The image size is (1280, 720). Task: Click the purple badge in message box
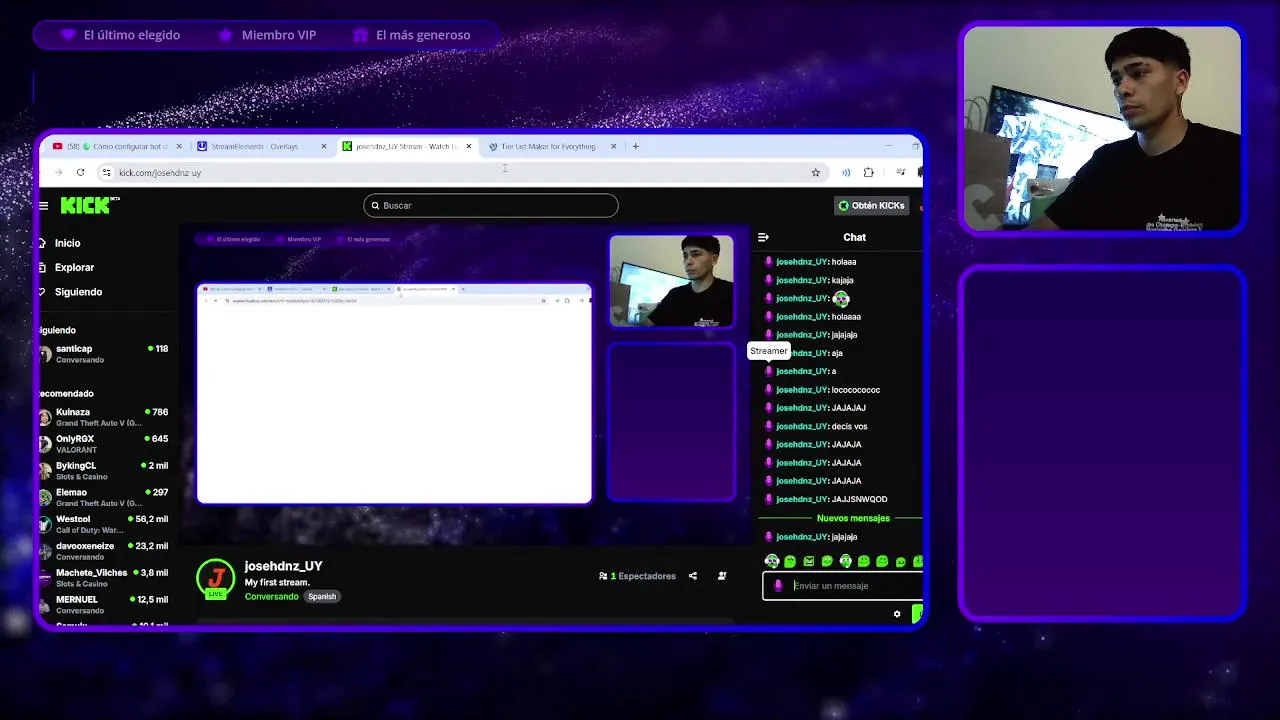coord(779,586)
